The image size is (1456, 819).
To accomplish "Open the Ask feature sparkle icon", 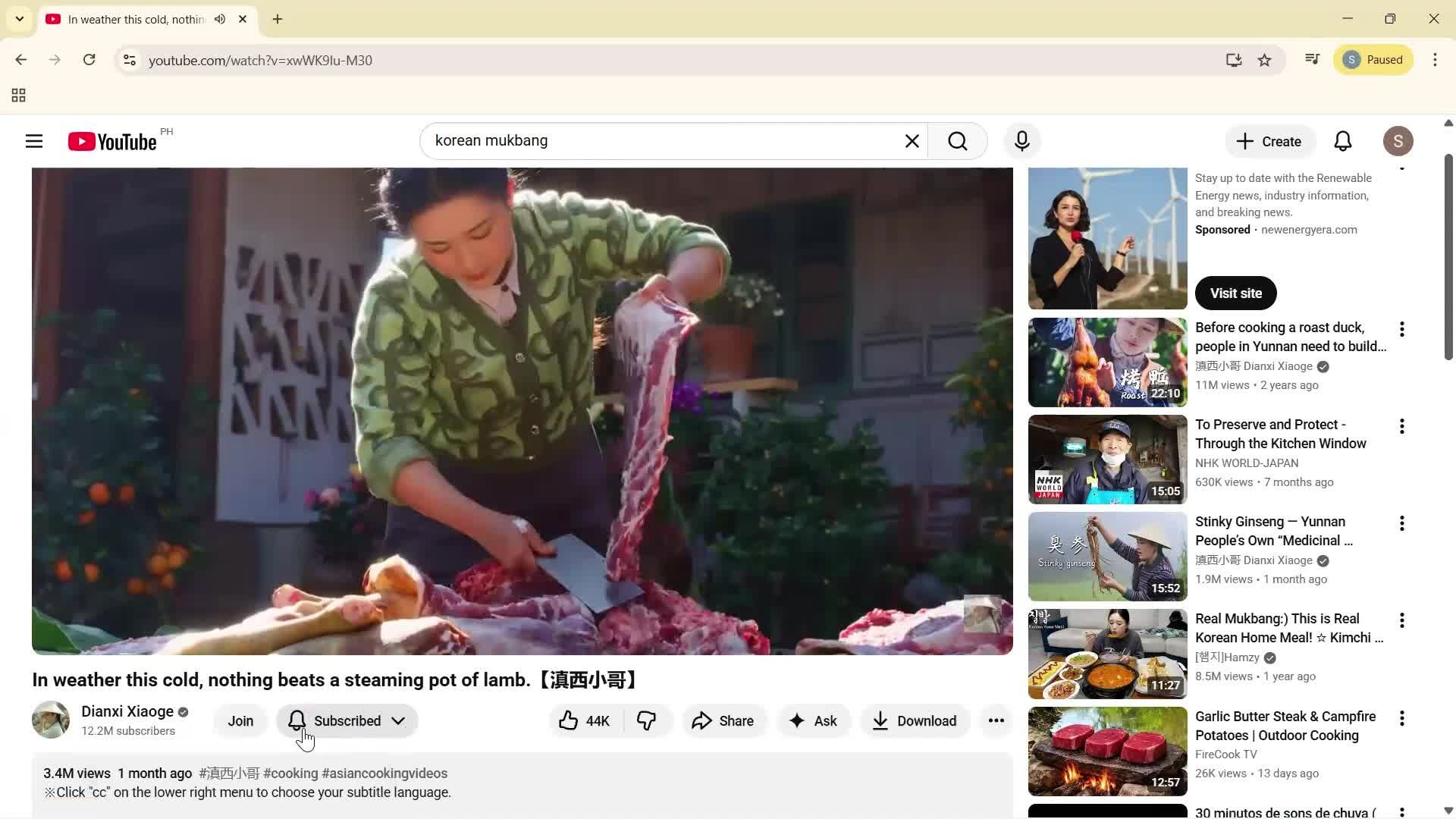I will point(814,720).
